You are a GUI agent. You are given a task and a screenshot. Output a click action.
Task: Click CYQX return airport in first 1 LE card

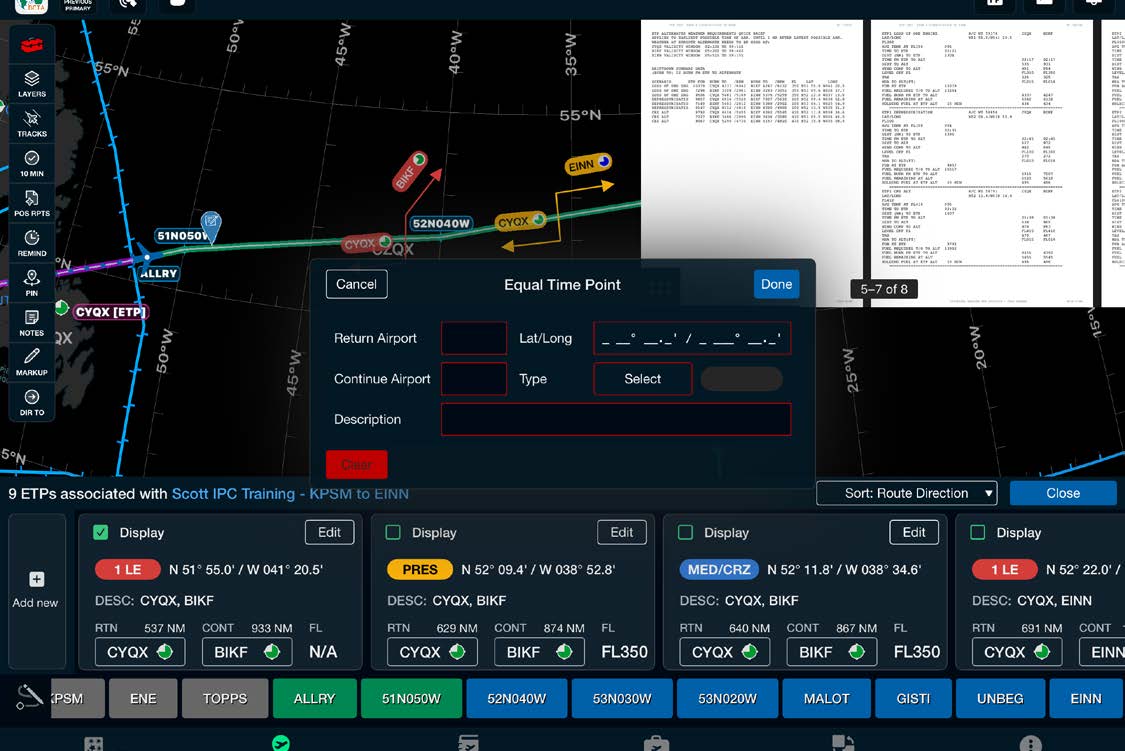click(140, 652)
